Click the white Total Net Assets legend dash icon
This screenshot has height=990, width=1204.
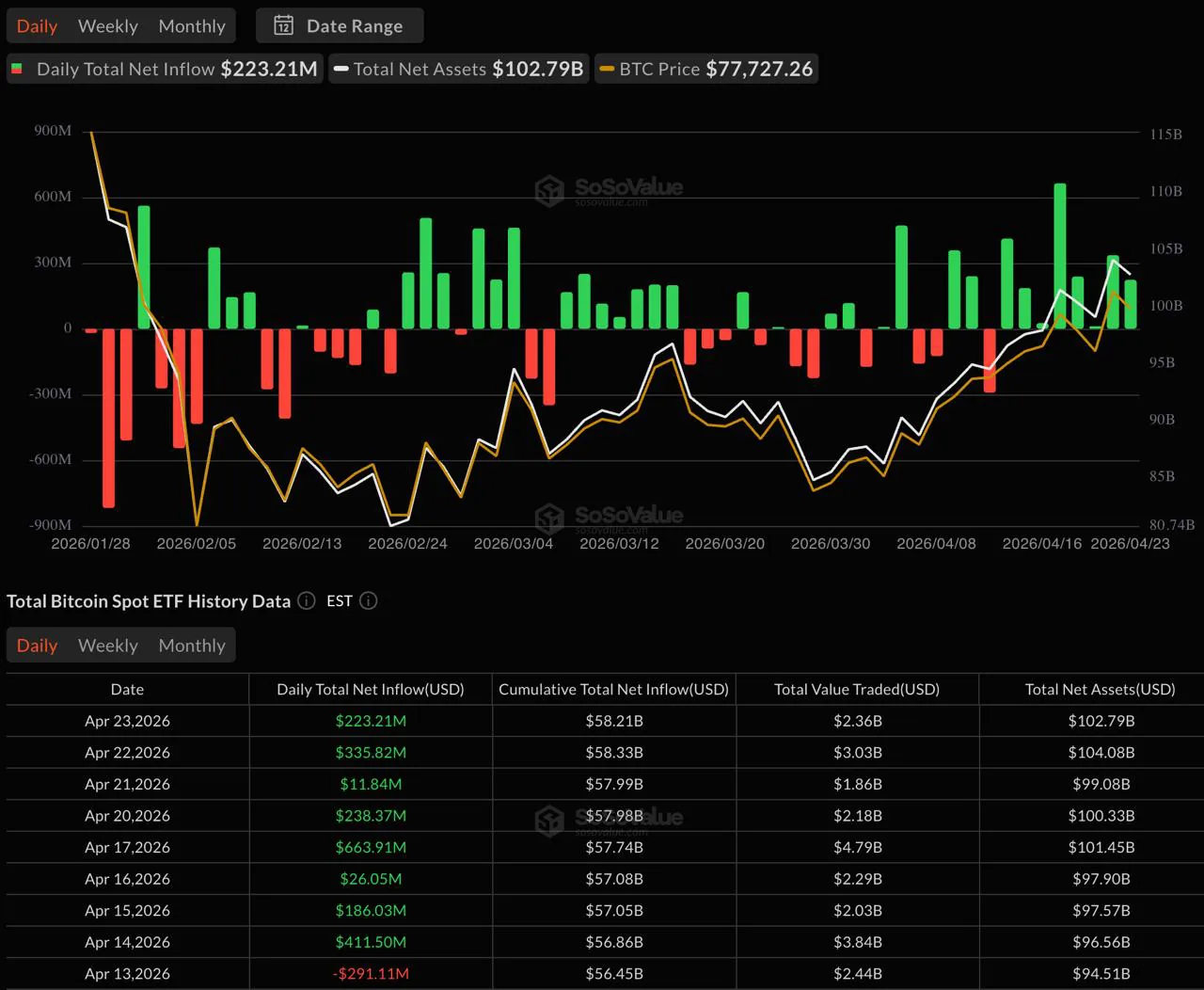pyautogui.click(x=342, y=68)
